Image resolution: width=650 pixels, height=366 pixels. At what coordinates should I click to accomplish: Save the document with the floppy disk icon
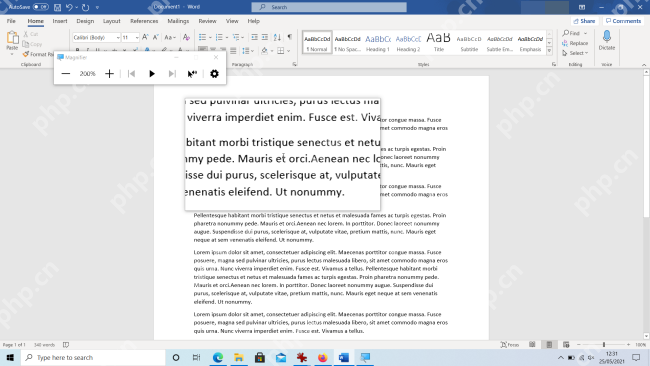[x=58, y=7]
